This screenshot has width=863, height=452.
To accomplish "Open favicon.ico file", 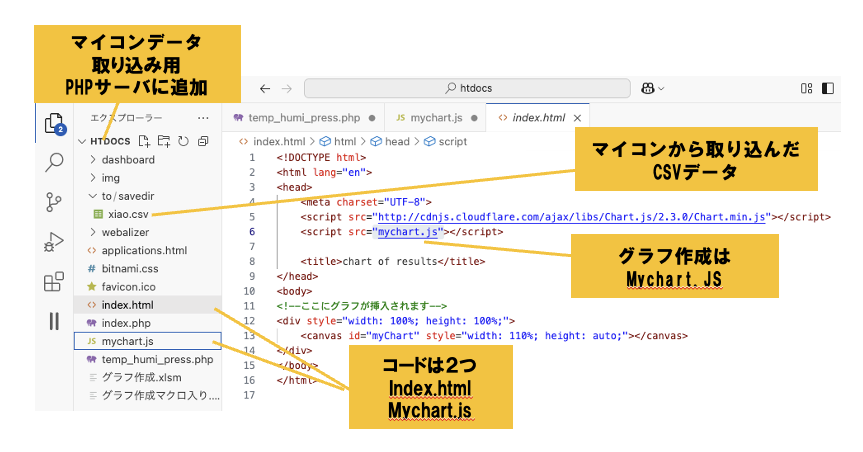I will tap(128, 287).
